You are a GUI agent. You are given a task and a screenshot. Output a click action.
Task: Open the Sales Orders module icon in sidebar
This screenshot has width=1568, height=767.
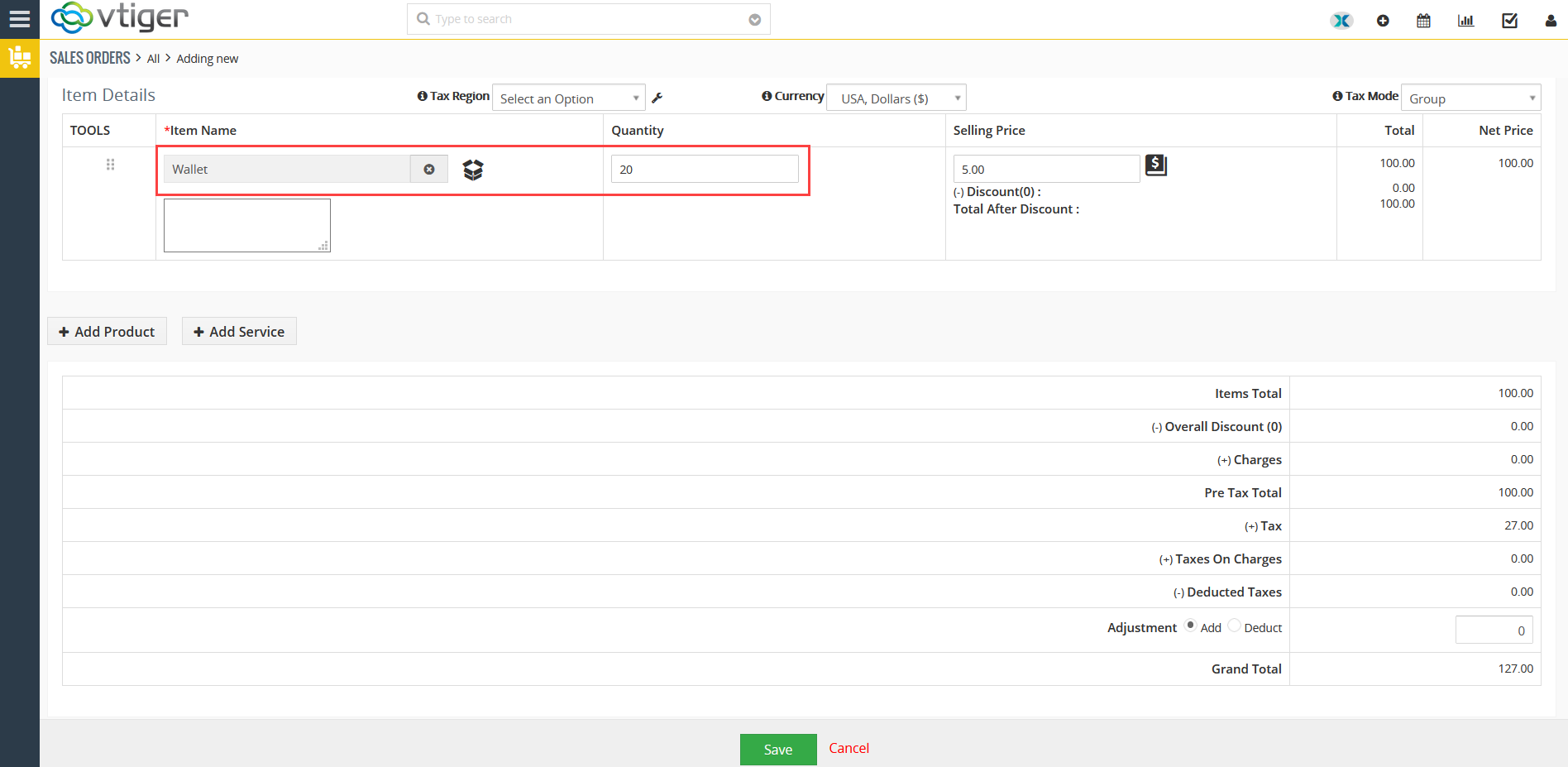pyautogui.click(x=20, y=58)
